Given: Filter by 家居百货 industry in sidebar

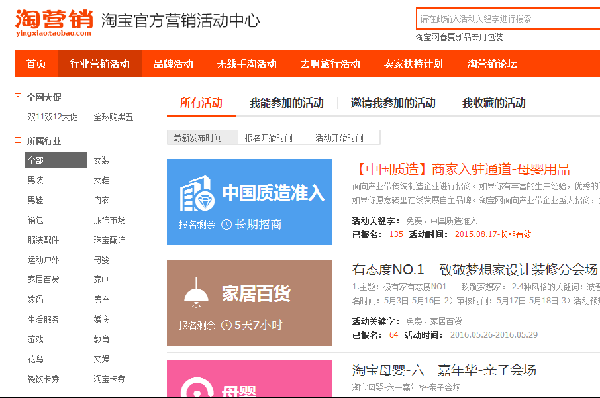Looking at the screenshot, I should point(43,279).
